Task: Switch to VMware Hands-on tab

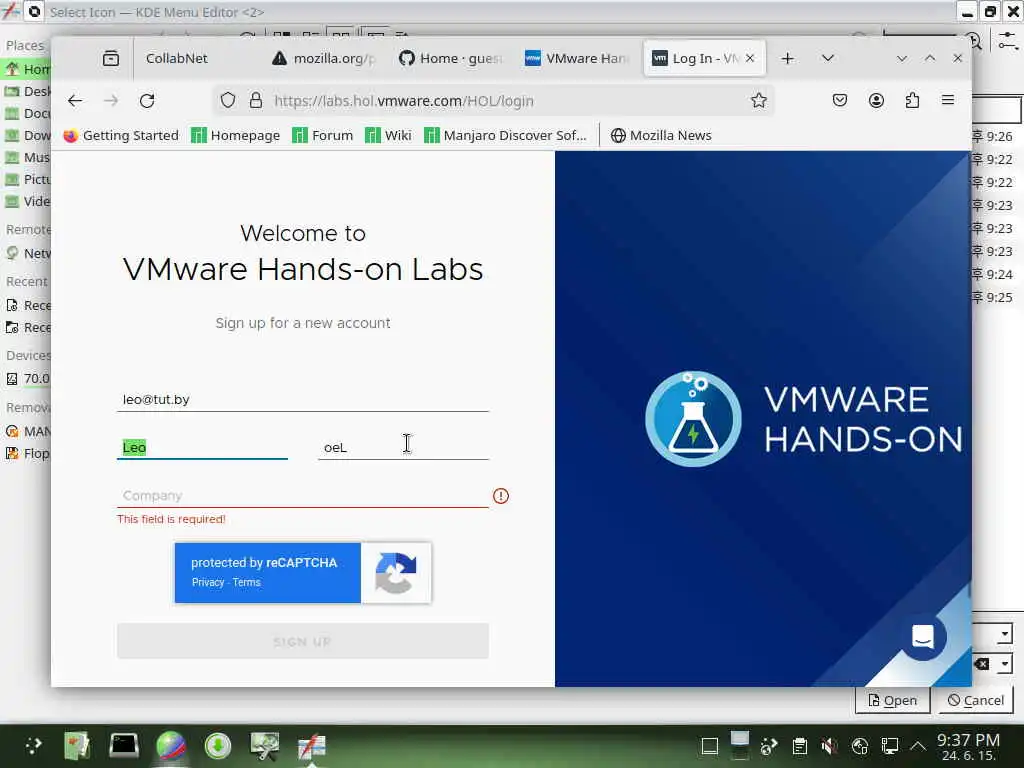Action: (577, 59)
